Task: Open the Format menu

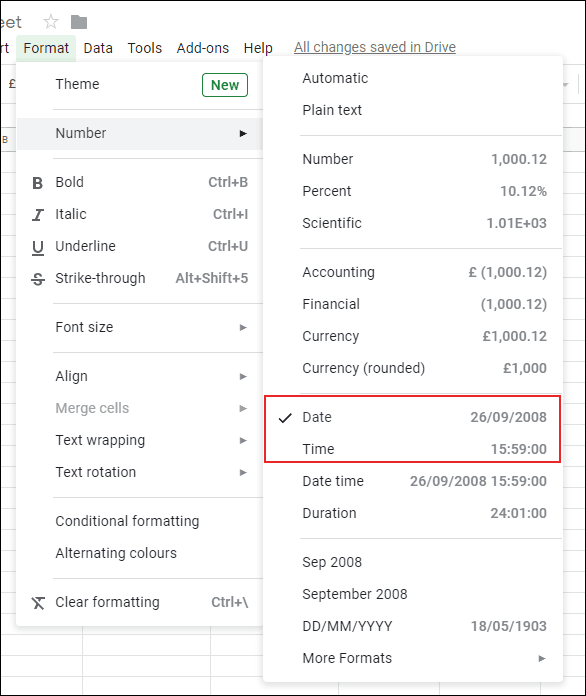Action: point(46,48)
